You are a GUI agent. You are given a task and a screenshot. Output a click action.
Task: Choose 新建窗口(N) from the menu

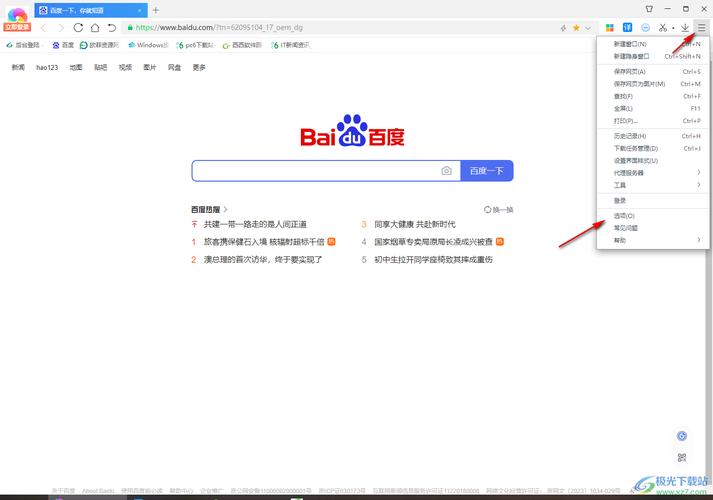[x=653, y=44]
